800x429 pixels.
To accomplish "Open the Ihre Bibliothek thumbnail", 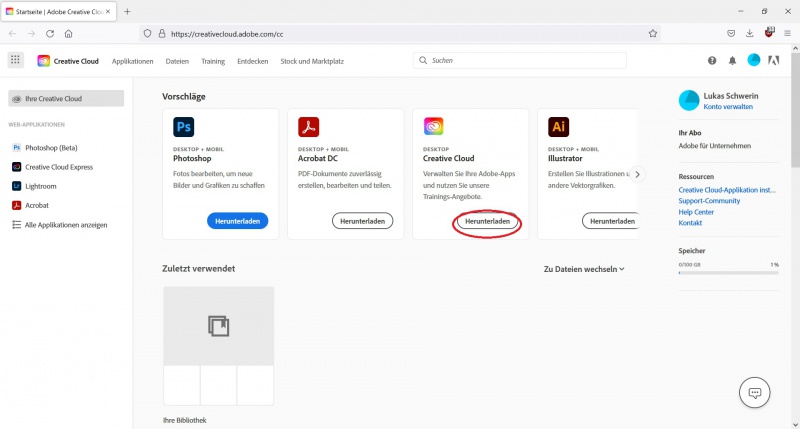I will click(218, 346).
